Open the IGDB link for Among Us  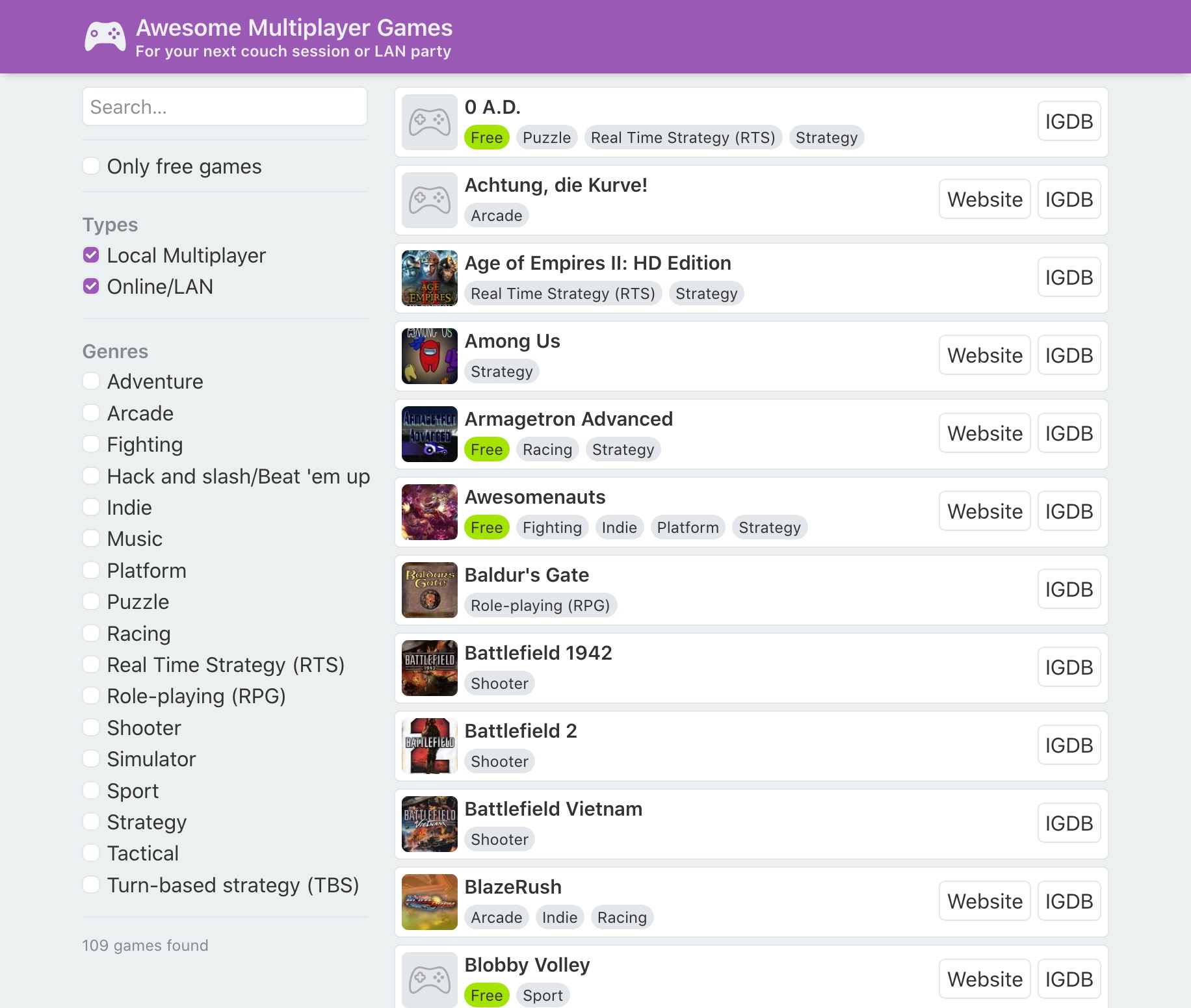point(1069,355)
